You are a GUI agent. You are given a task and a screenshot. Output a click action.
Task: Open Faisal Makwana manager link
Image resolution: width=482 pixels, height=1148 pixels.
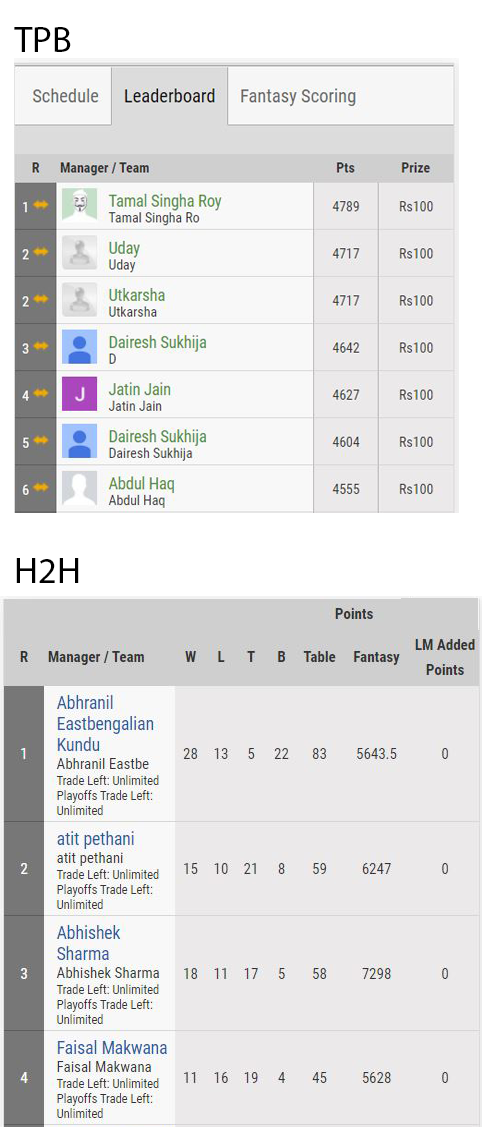tap(112, 1048)
